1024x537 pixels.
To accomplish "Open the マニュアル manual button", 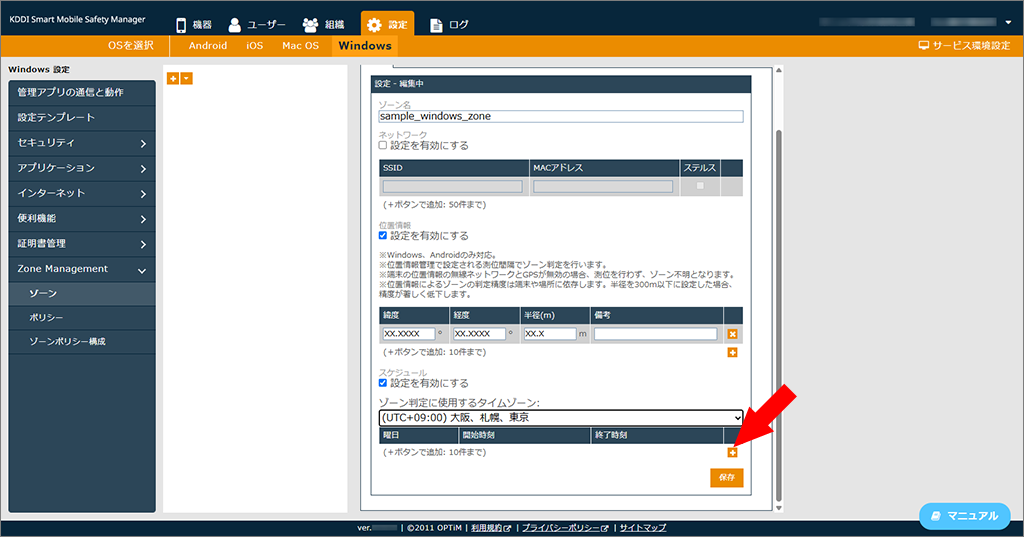I will pos(965,516).
